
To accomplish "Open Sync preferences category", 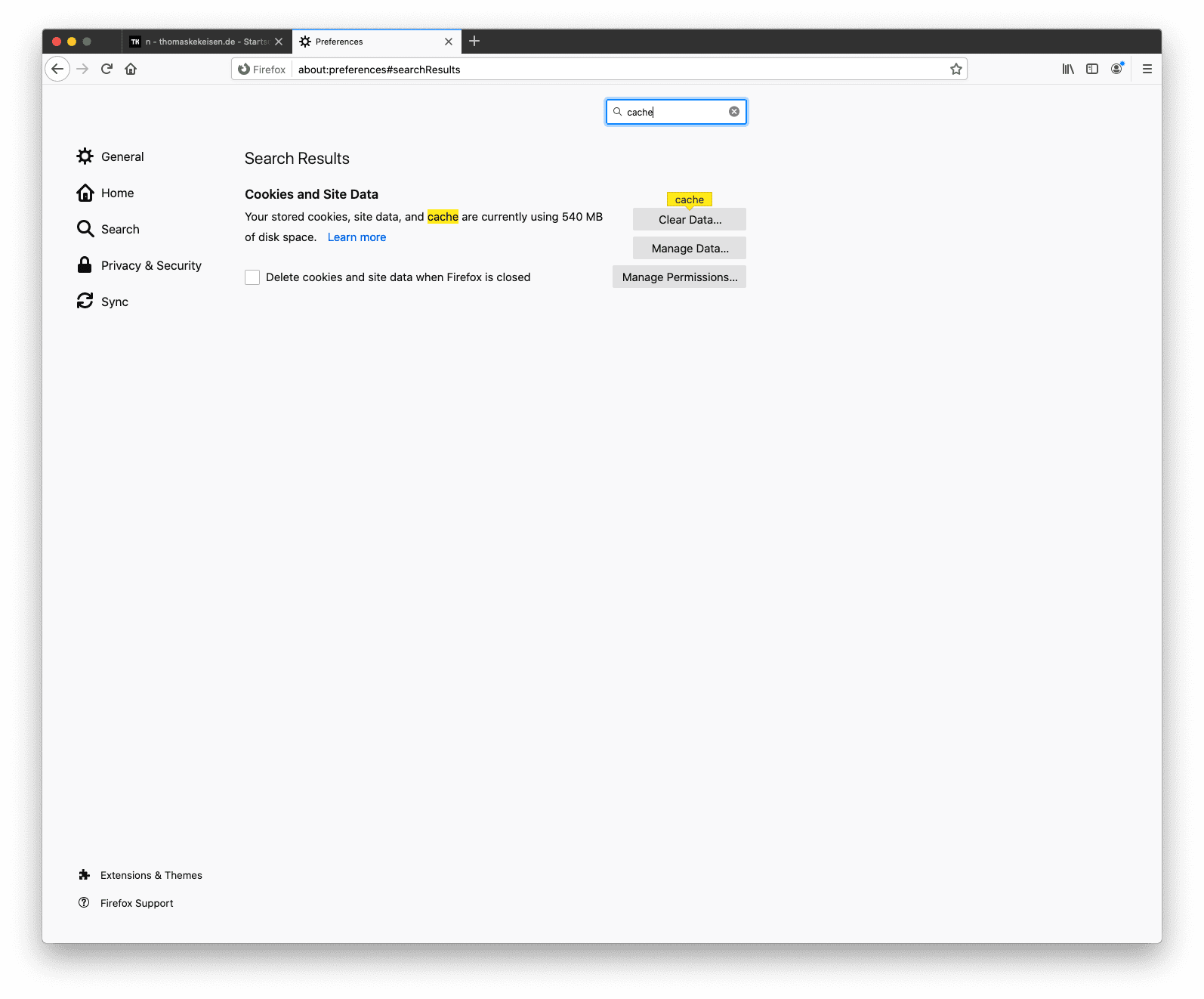I will 103,302.
